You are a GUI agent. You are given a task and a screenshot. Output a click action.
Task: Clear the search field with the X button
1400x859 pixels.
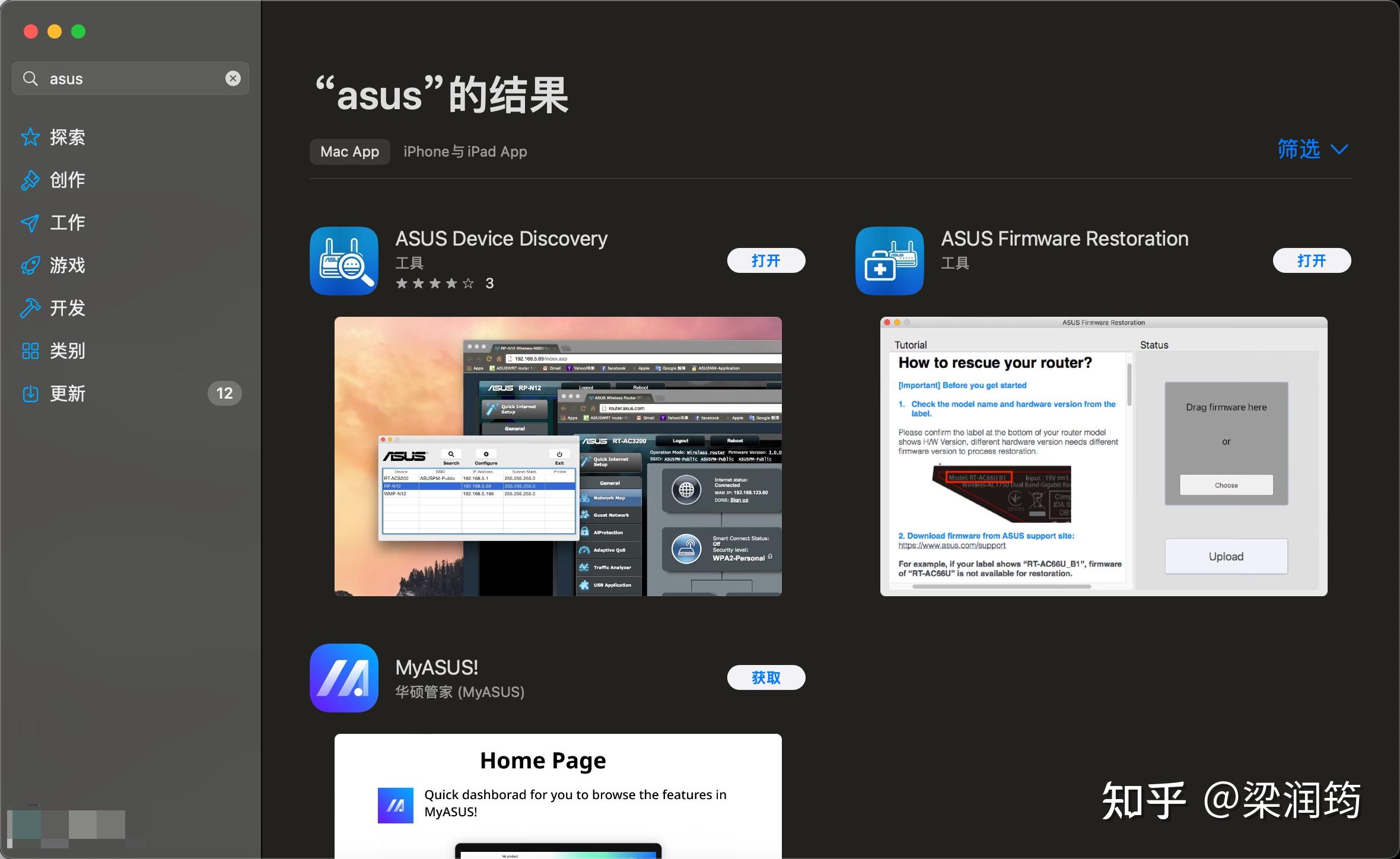pyautogui.click(x=233, y=78)
